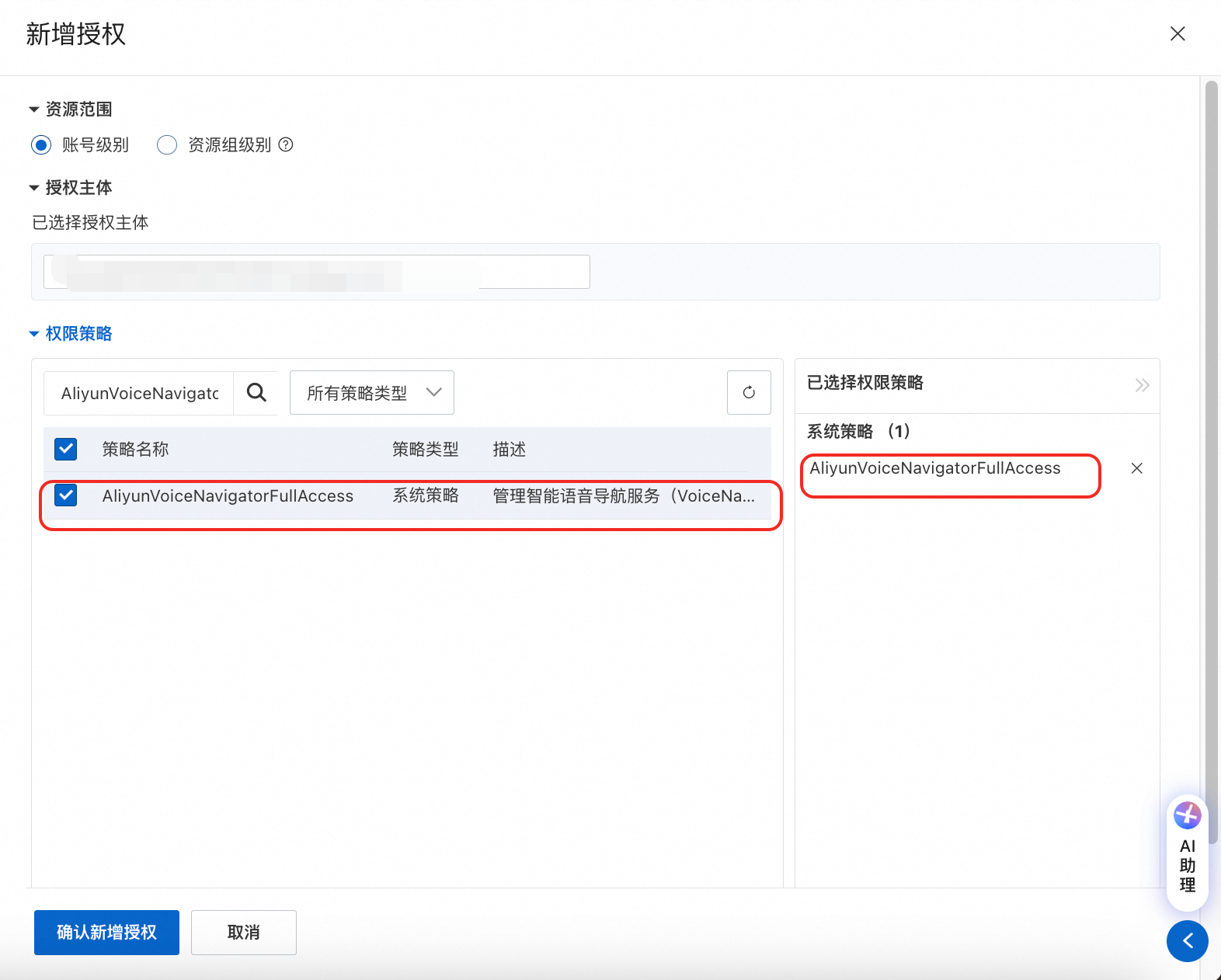Refresh the policy list
This screenshot has width=1221, height=980.
point(749,392)
